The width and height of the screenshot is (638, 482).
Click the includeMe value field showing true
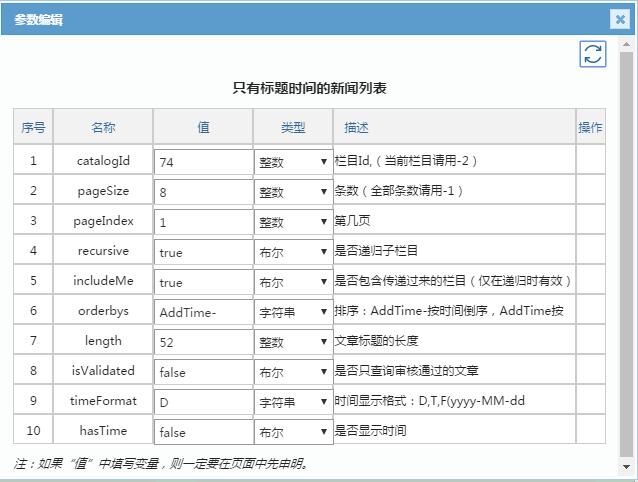203,282
